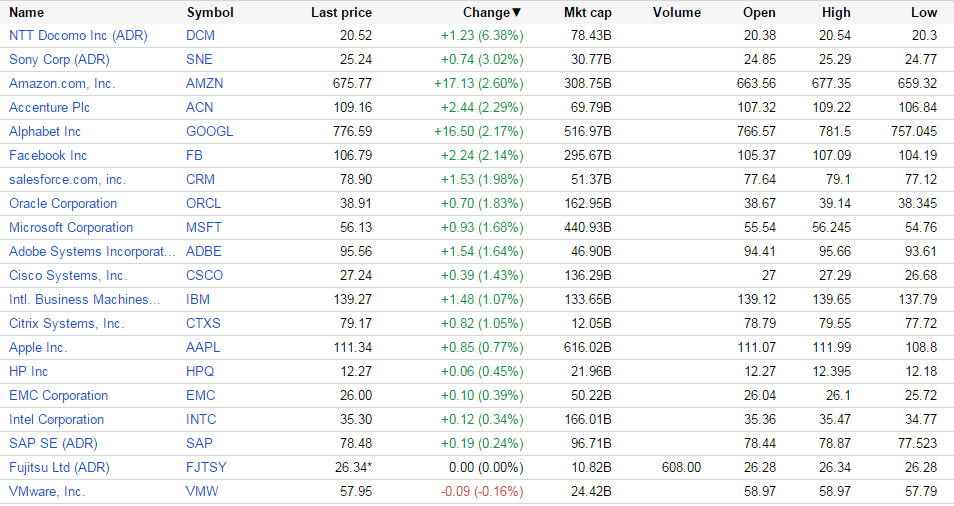Open the Amazon.com, Inc. company page

coord(62,84)
